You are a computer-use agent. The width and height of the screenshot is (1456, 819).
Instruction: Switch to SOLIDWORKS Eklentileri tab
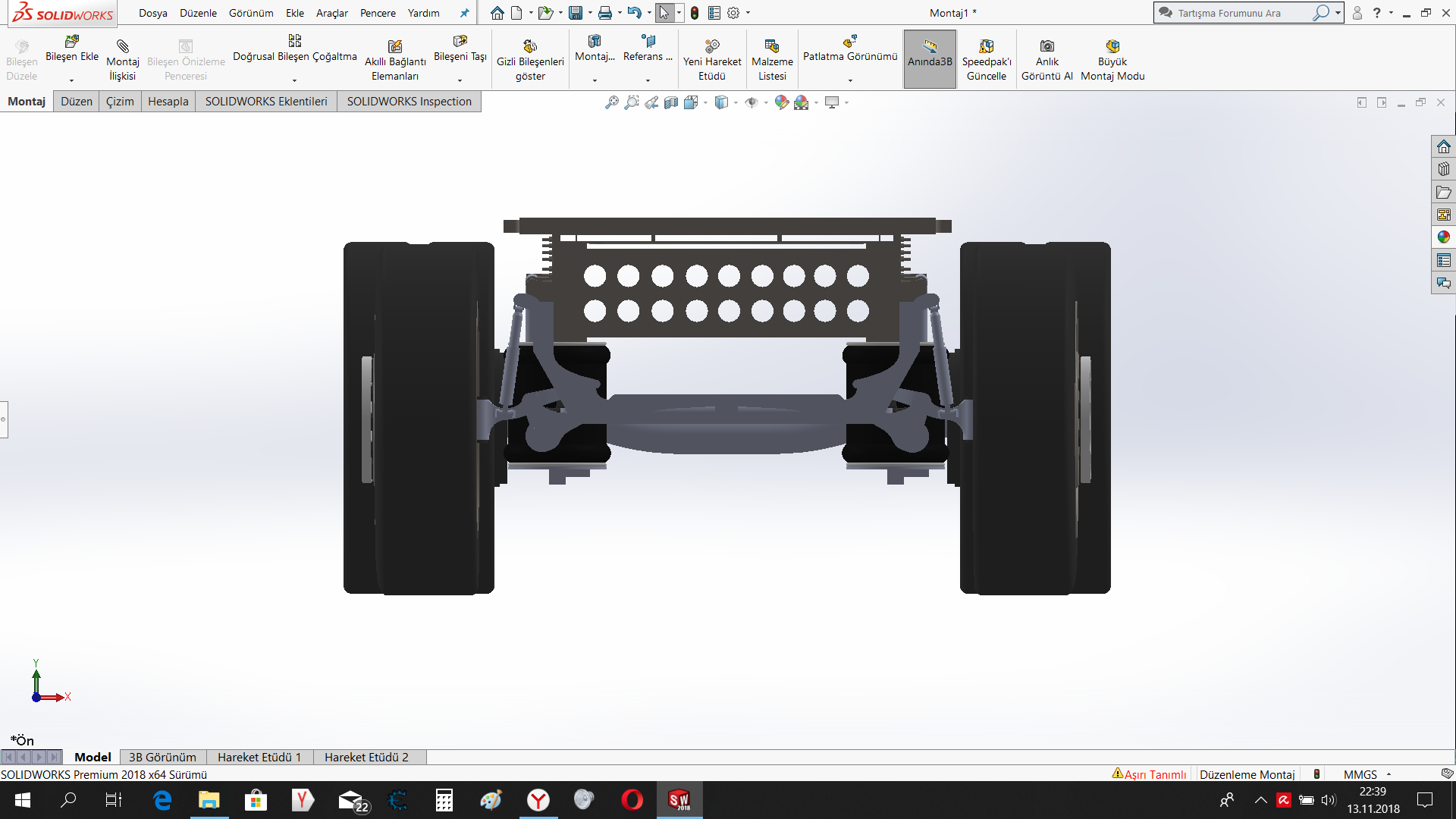point(266,102)
